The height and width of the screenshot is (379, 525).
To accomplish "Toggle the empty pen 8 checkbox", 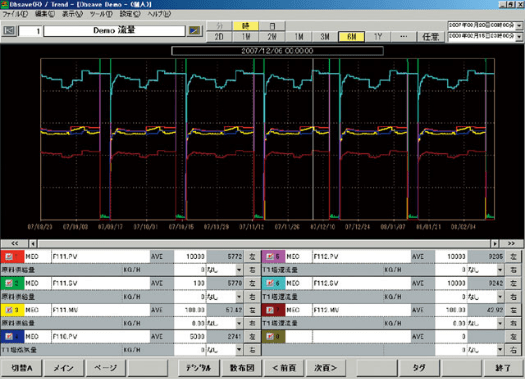I will click(270, 336).
